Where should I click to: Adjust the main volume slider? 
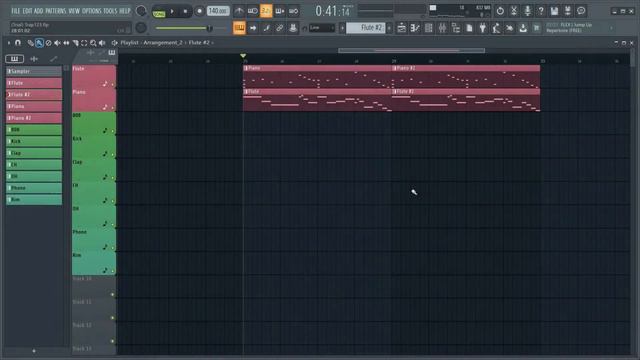(x=190, y=28)
